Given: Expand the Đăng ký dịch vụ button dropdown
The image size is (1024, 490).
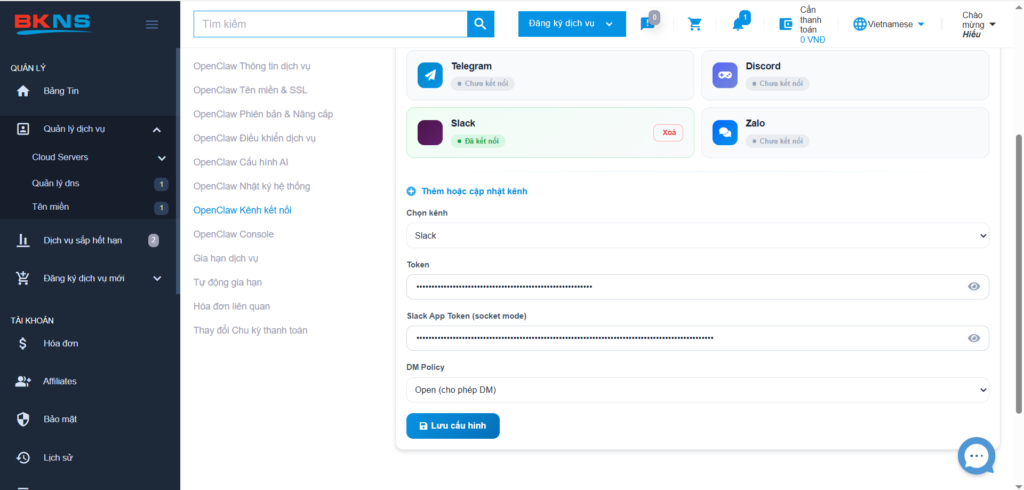Looking at the screenshot, I should coord(572,24).
